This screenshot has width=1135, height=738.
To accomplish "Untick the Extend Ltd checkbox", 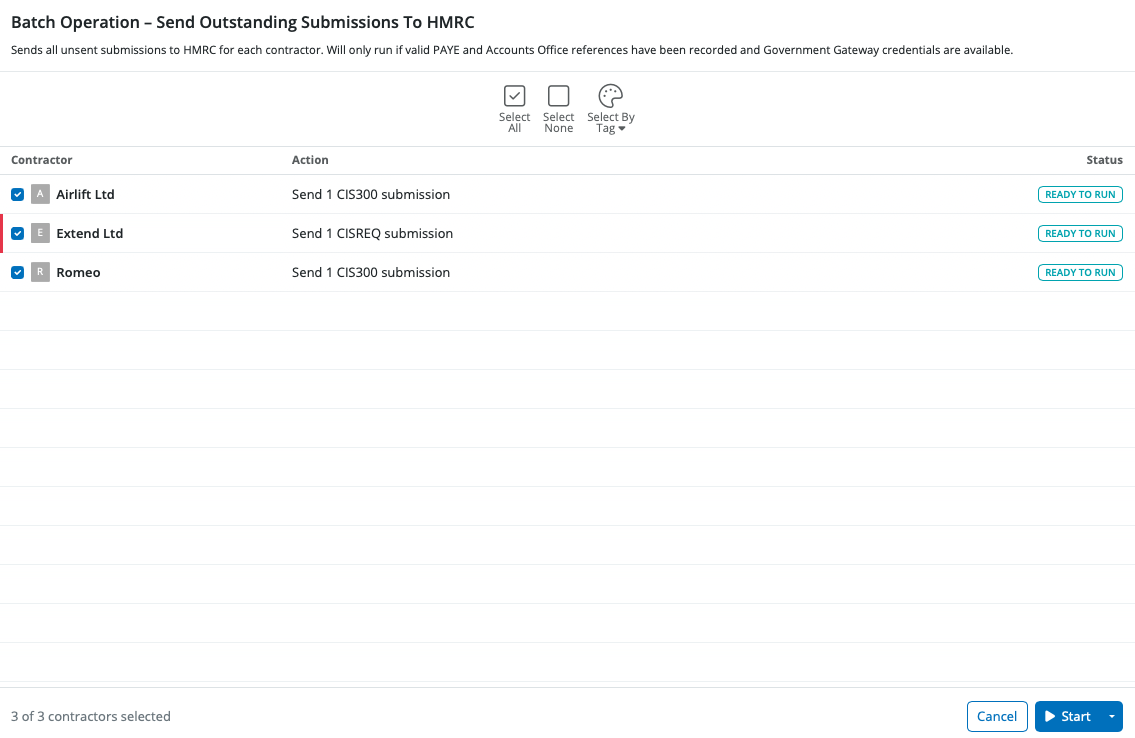I will 17,233.
